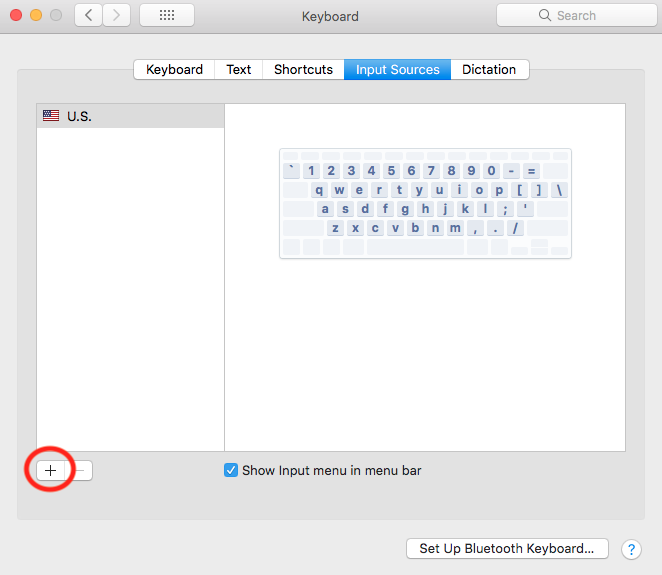Close the Keyboard preferences window
662x575 pixels.
pos(15,16)
